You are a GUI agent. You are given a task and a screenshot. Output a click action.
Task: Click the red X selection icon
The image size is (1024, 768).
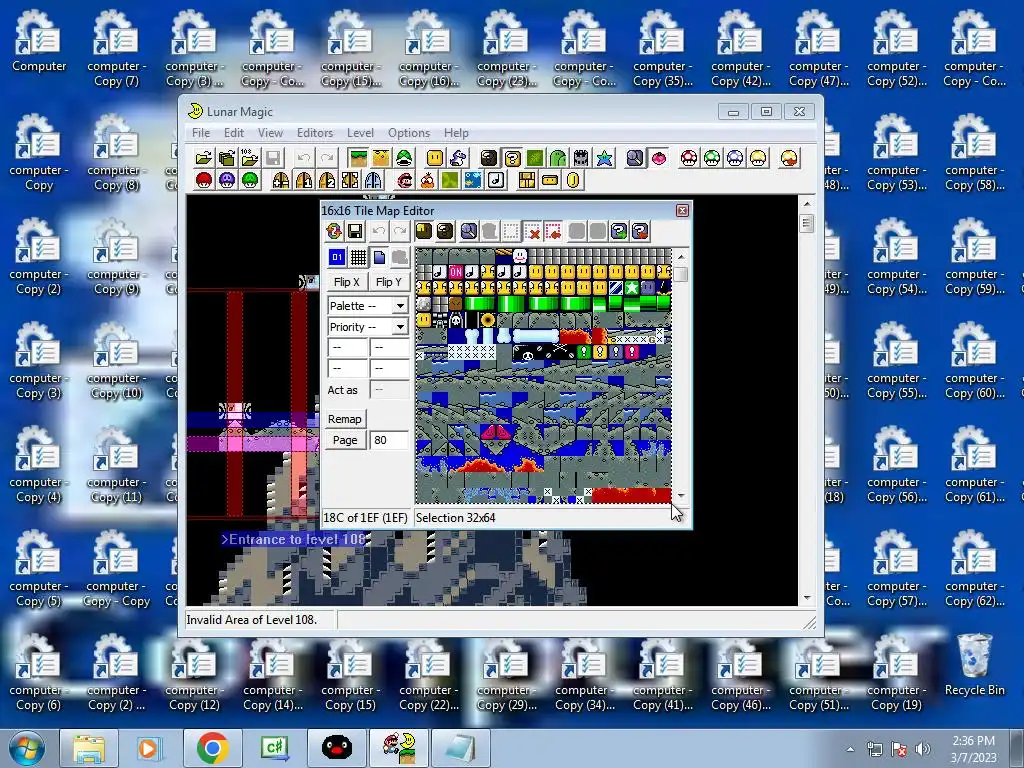(x=532, y=231)
